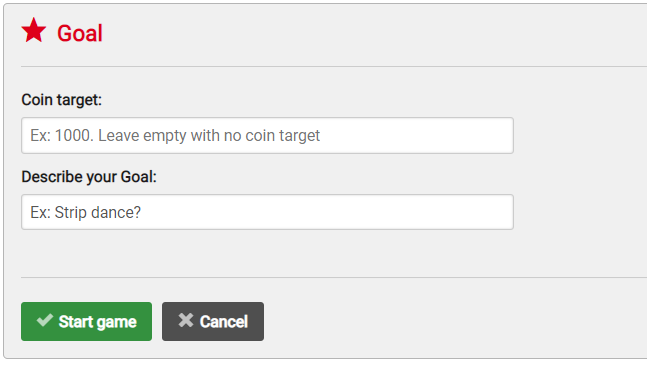Click the Describe your Goal label
The width and height of the screenshot is (647, 366).
tap(89, 177)
